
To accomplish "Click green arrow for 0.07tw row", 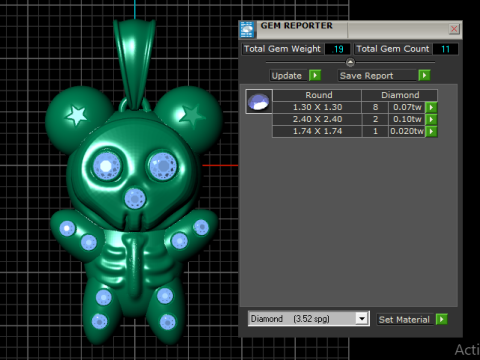I will click(x=431, y=107).
